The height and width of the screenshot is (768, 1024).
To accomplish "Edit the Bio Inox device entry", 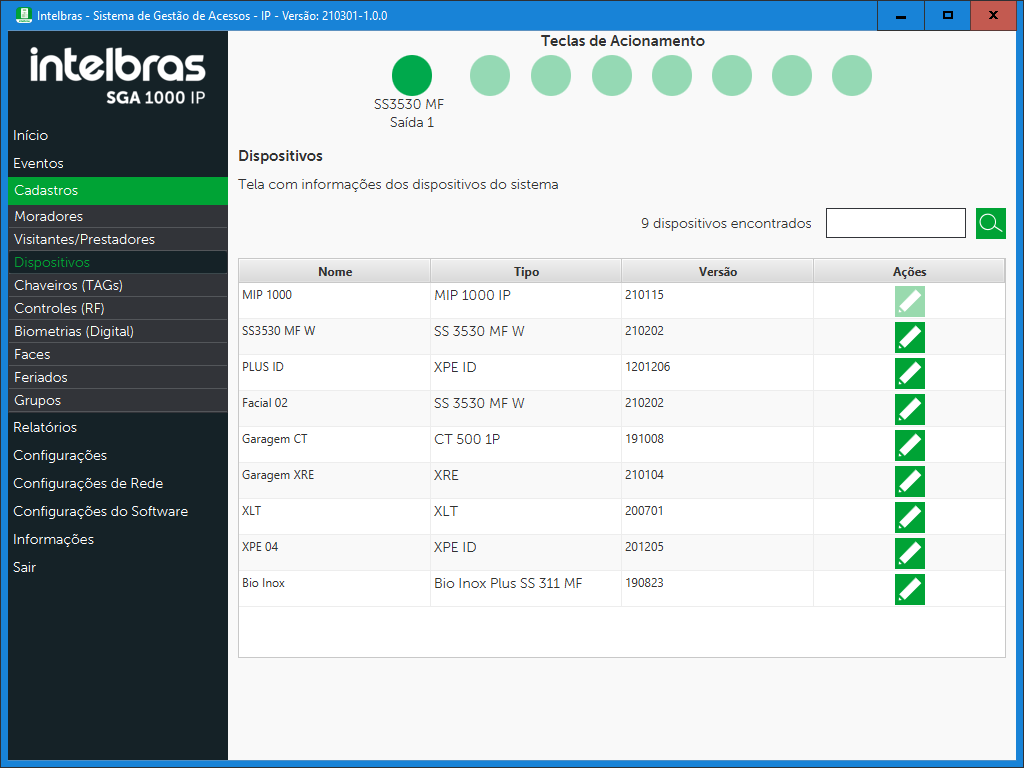I will tap(909, 590).
